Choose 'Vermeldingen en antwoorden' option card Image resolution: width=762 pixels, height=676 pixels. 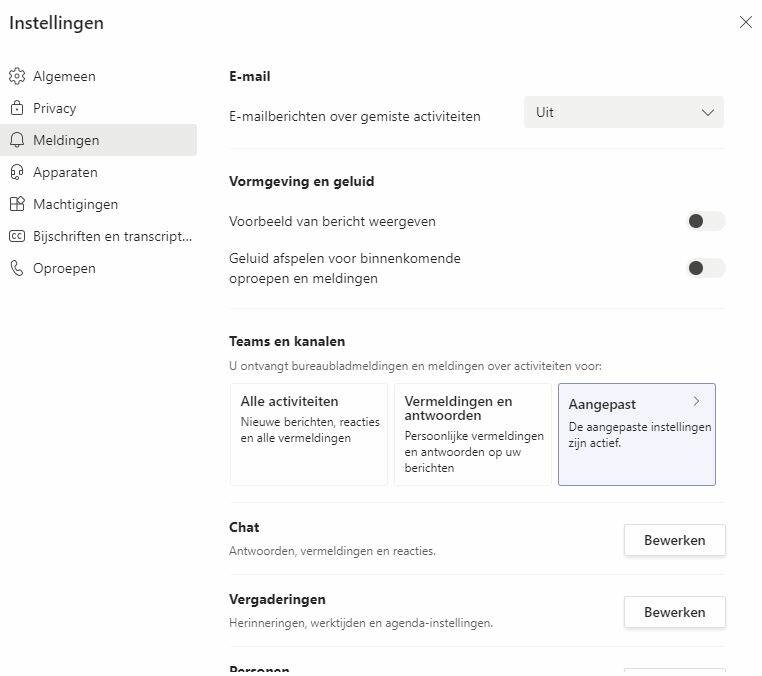[x=472, y=434]
